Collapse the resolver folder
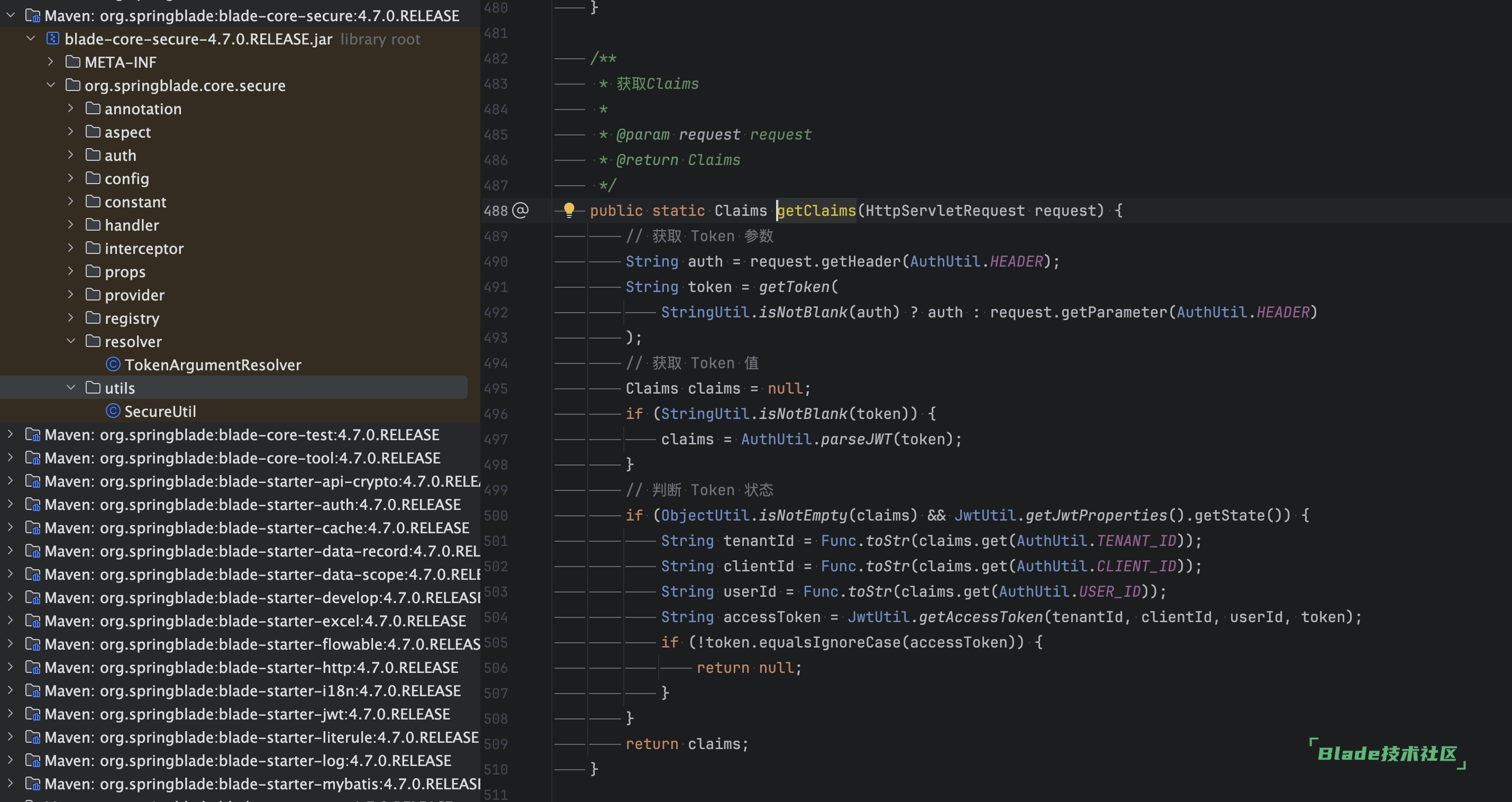The image size is (1512, 802). pos(71,341)
